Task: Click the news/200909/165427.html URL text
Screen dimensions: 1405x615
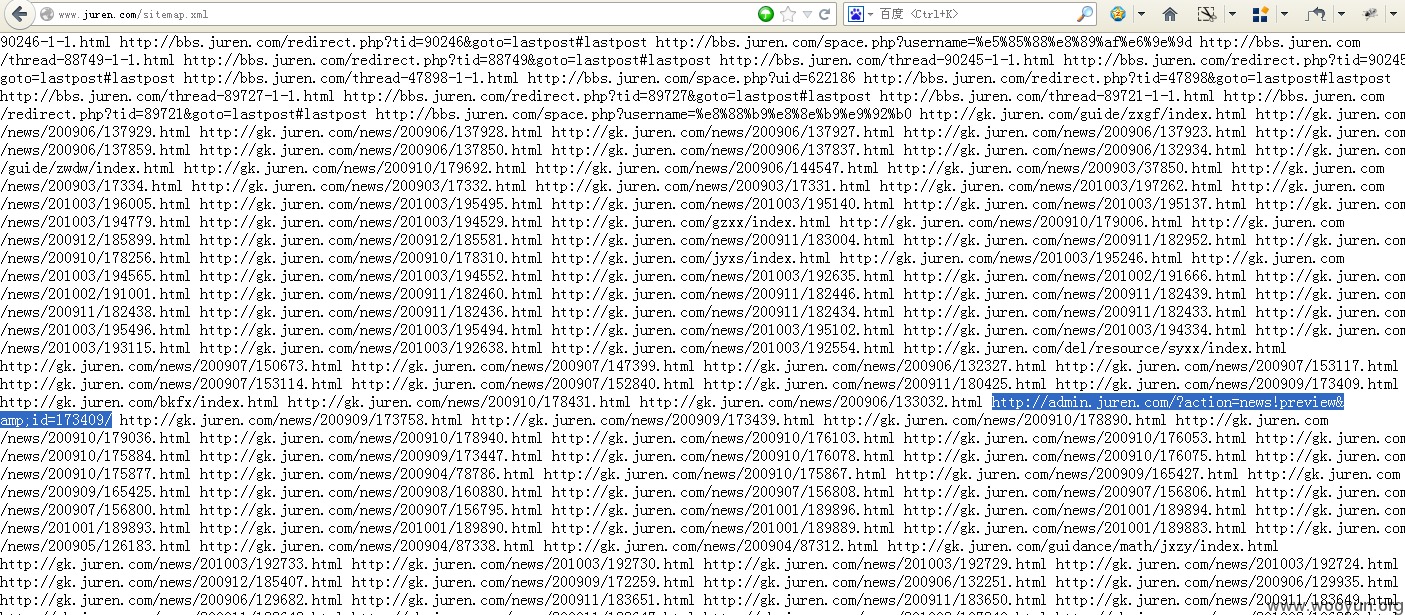Action: pos(1067,474)
